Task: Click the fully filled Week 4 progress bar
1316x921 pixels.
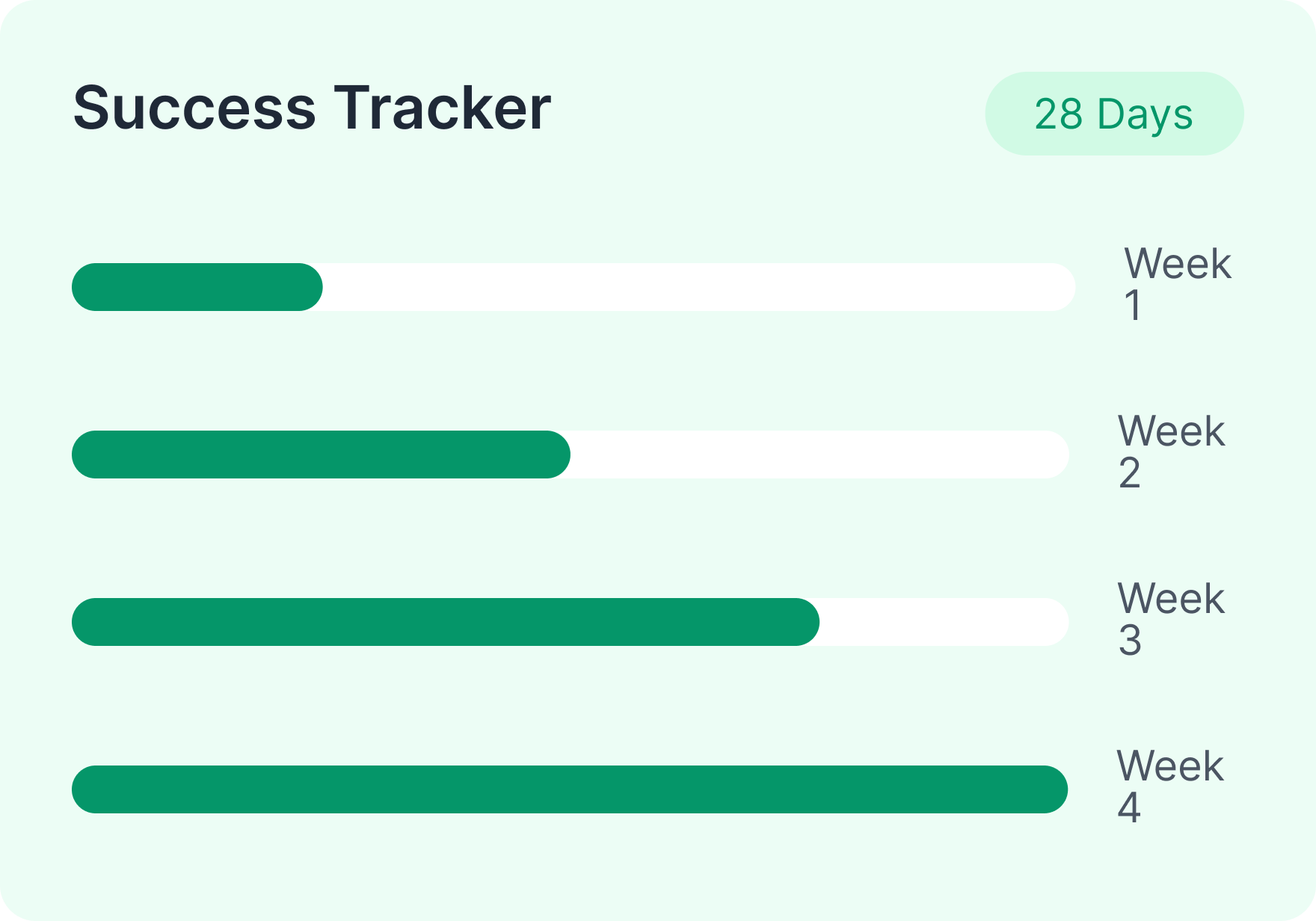Action: click(570, 789)
